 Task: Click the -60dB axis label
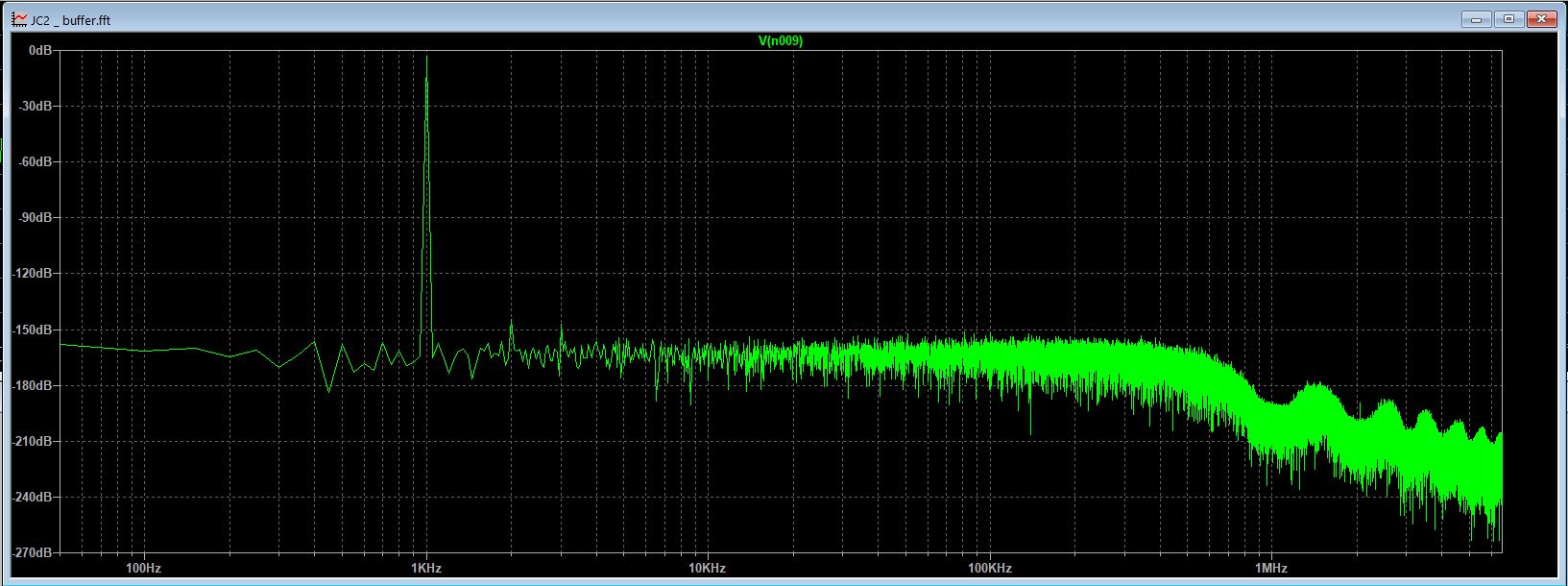(x=36, y=161)
